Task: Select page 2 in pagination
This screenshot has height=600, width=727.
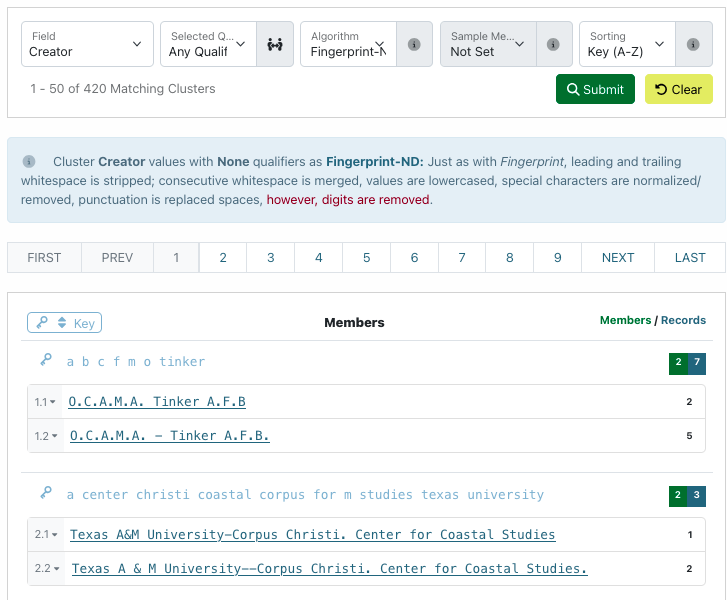Action: click(x=223, y=257)
